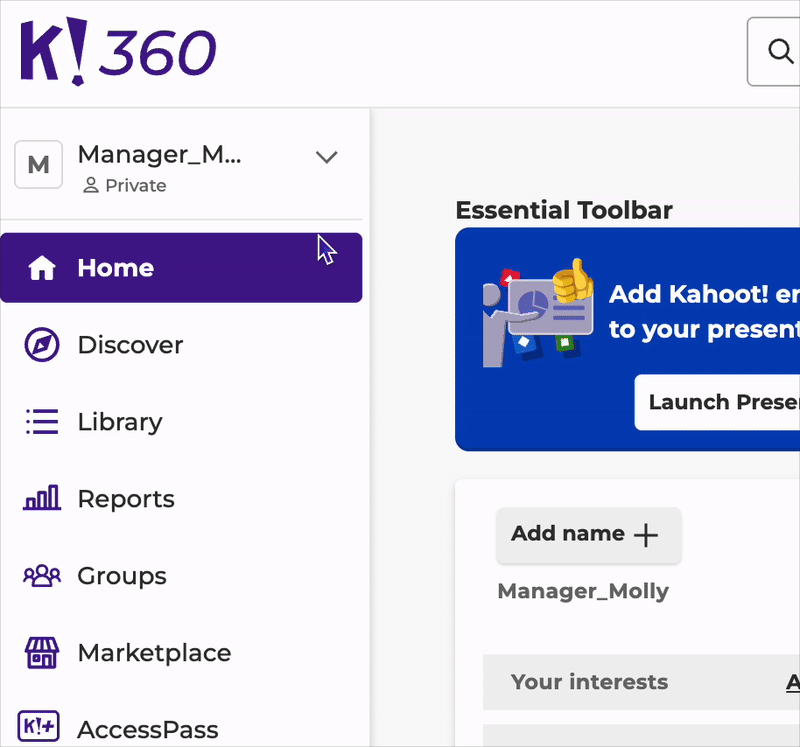Screen dimensions: 800x747
Task: Open the Marketplace storefront icon
Action: (x=42, y=653)
